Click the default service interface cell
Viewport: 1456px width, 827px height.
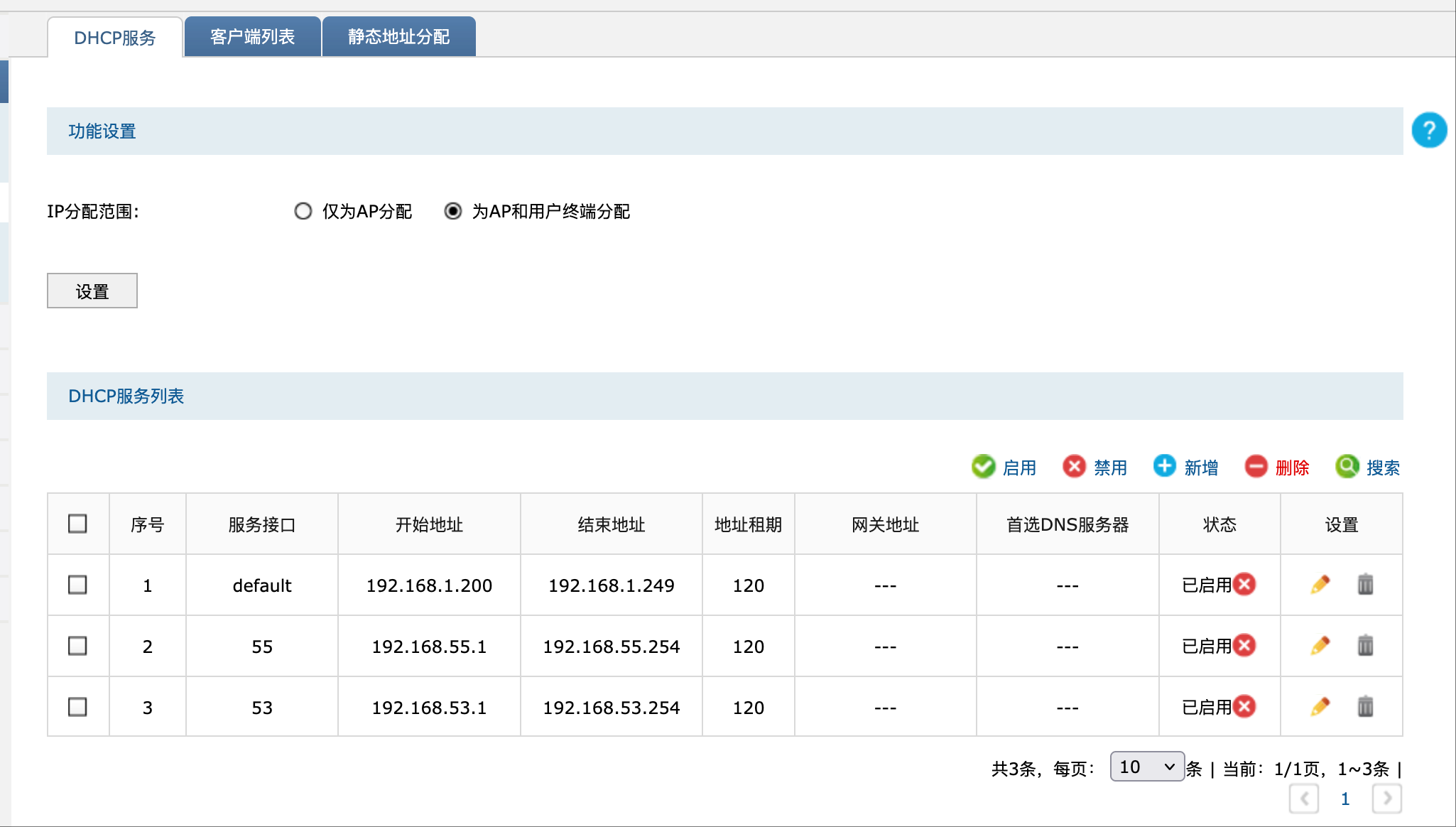[262, 585]
